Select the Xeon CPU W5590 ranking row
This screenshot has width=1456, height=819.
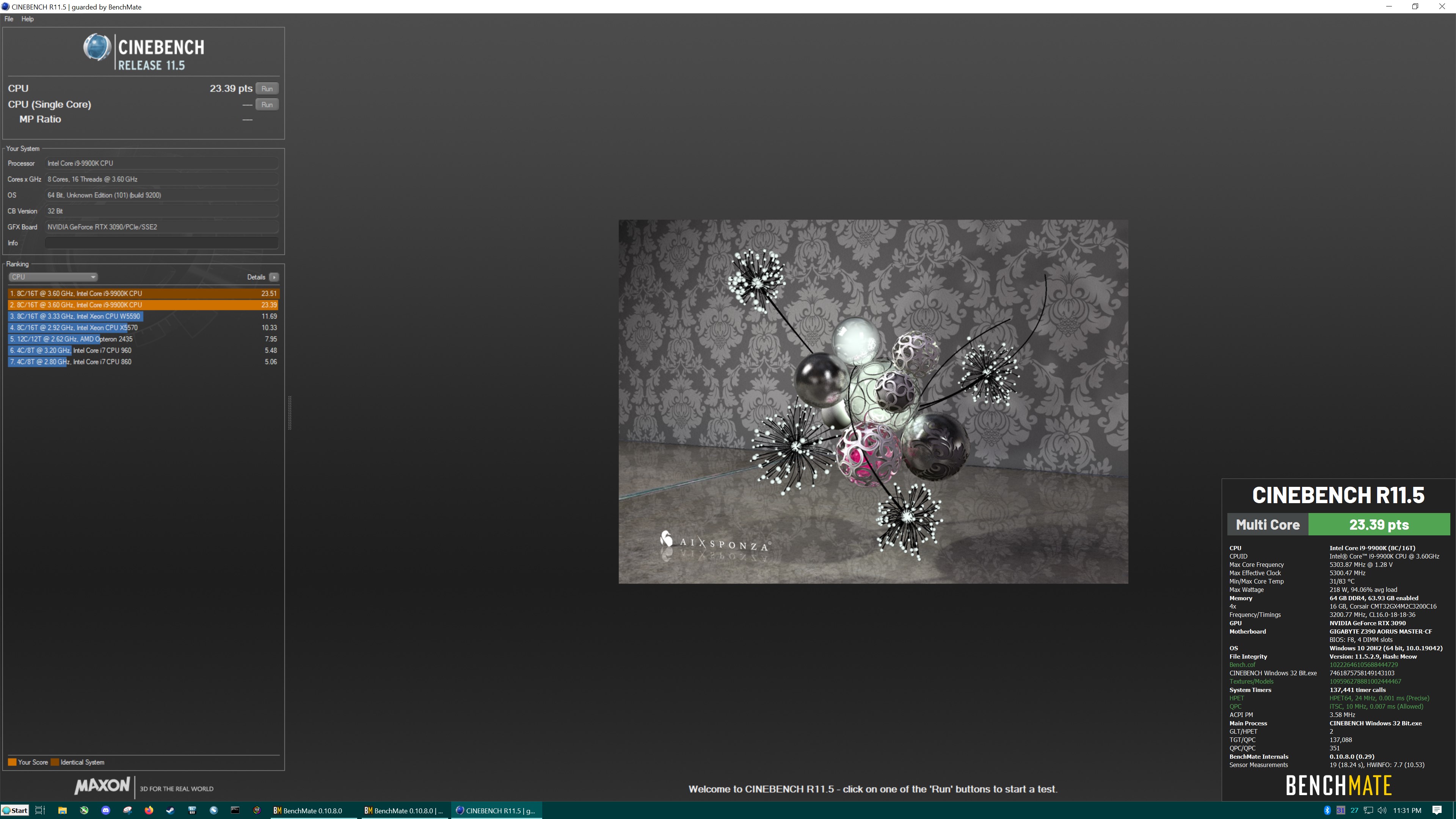[144, 317]
